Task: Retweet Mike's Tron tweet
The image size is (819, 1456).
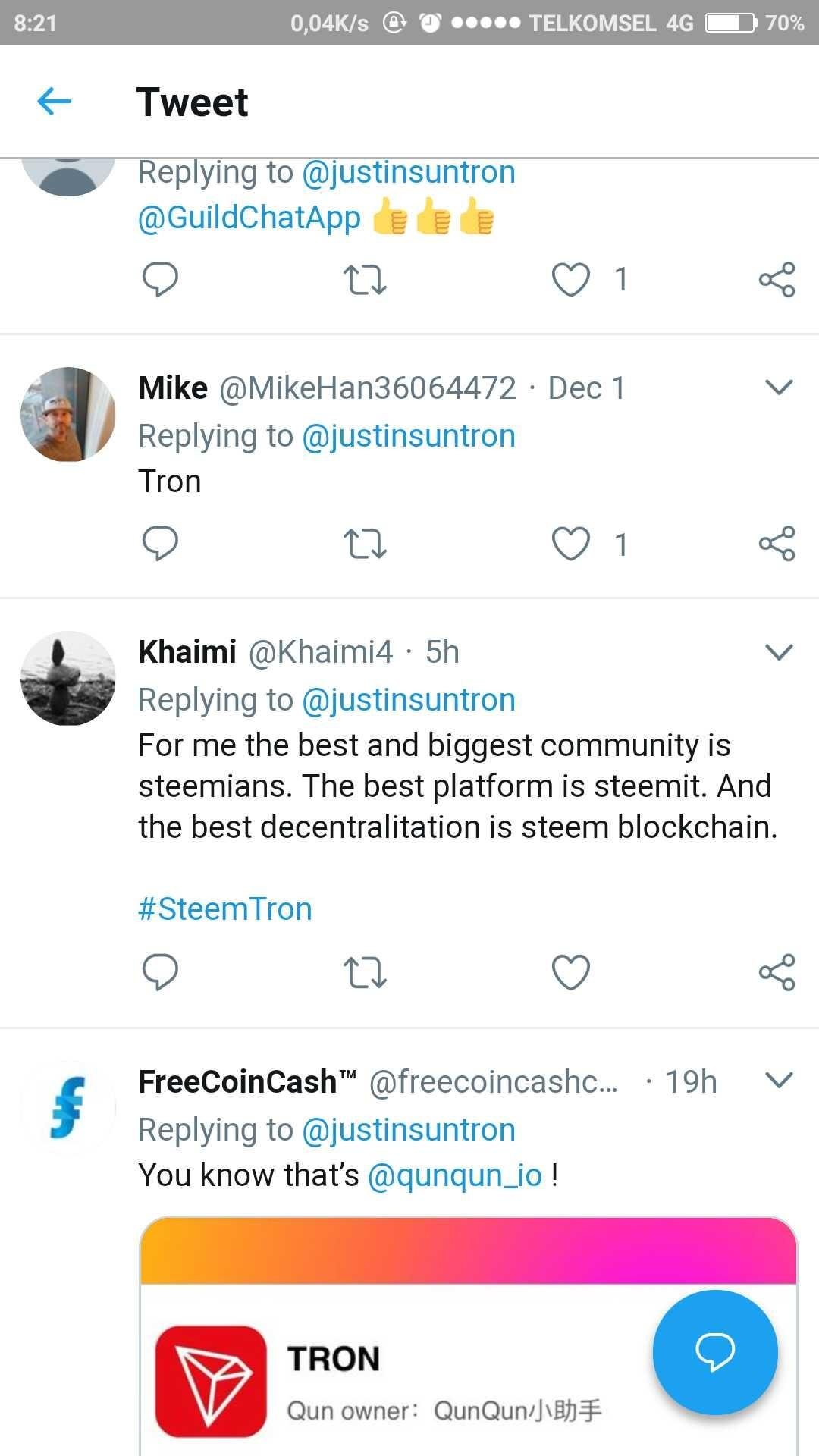Action: tap(366, 544)
